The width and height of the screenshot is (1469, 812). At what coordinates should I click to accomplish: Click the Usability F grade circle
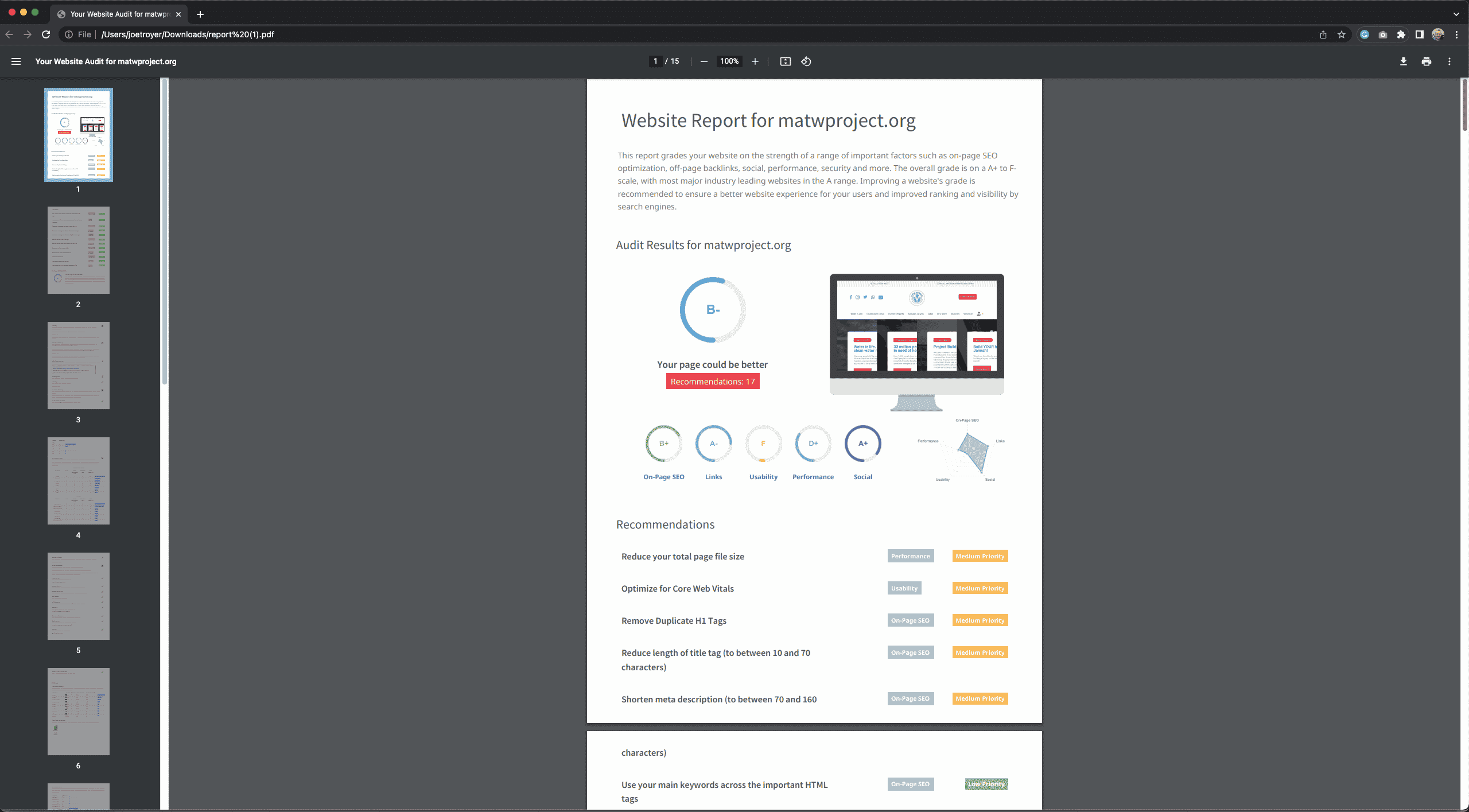(x=763, y=444)
